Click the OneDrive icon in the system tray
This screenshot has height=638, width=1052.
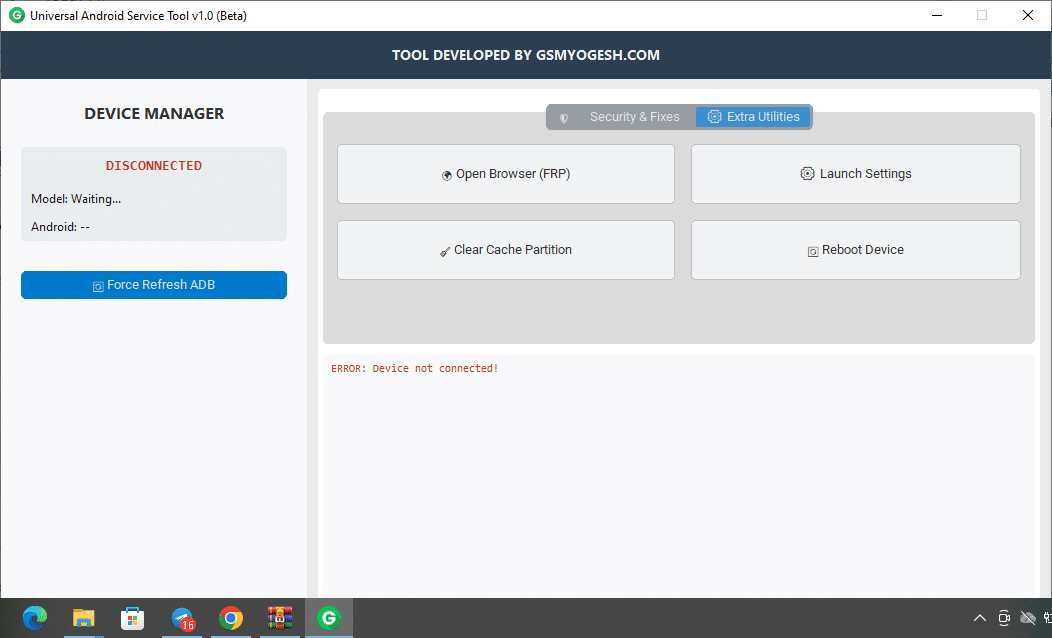(1027, 618)
